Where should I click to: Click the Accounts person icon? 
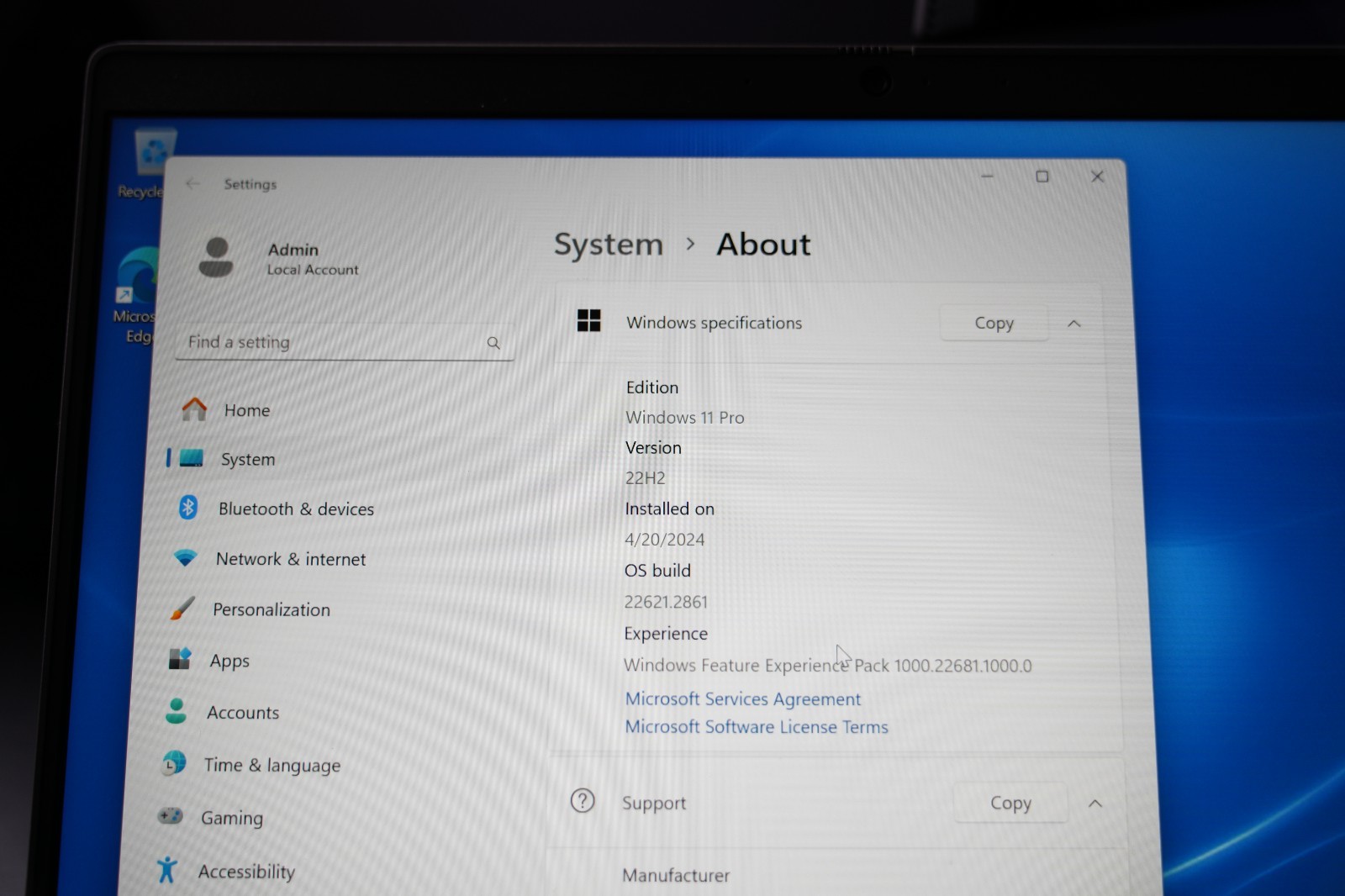(x=177, y=711)
